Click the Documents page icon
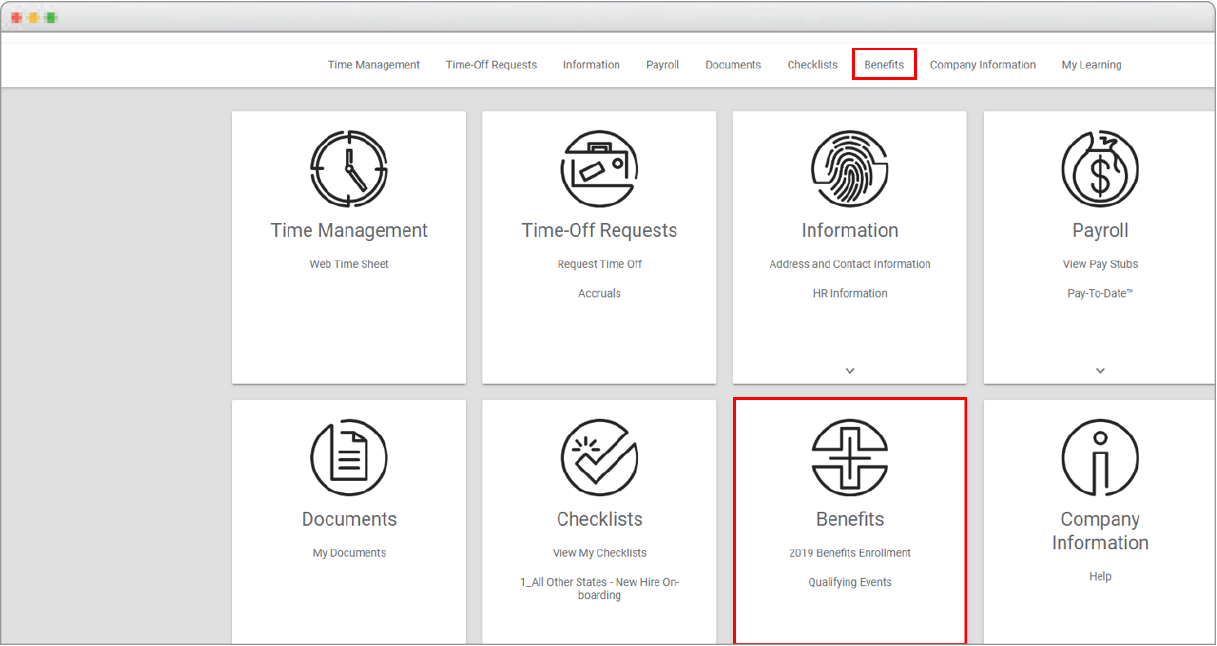Image resolution: width=1217 pixels, height=646 pixels. tap(348, 458)
